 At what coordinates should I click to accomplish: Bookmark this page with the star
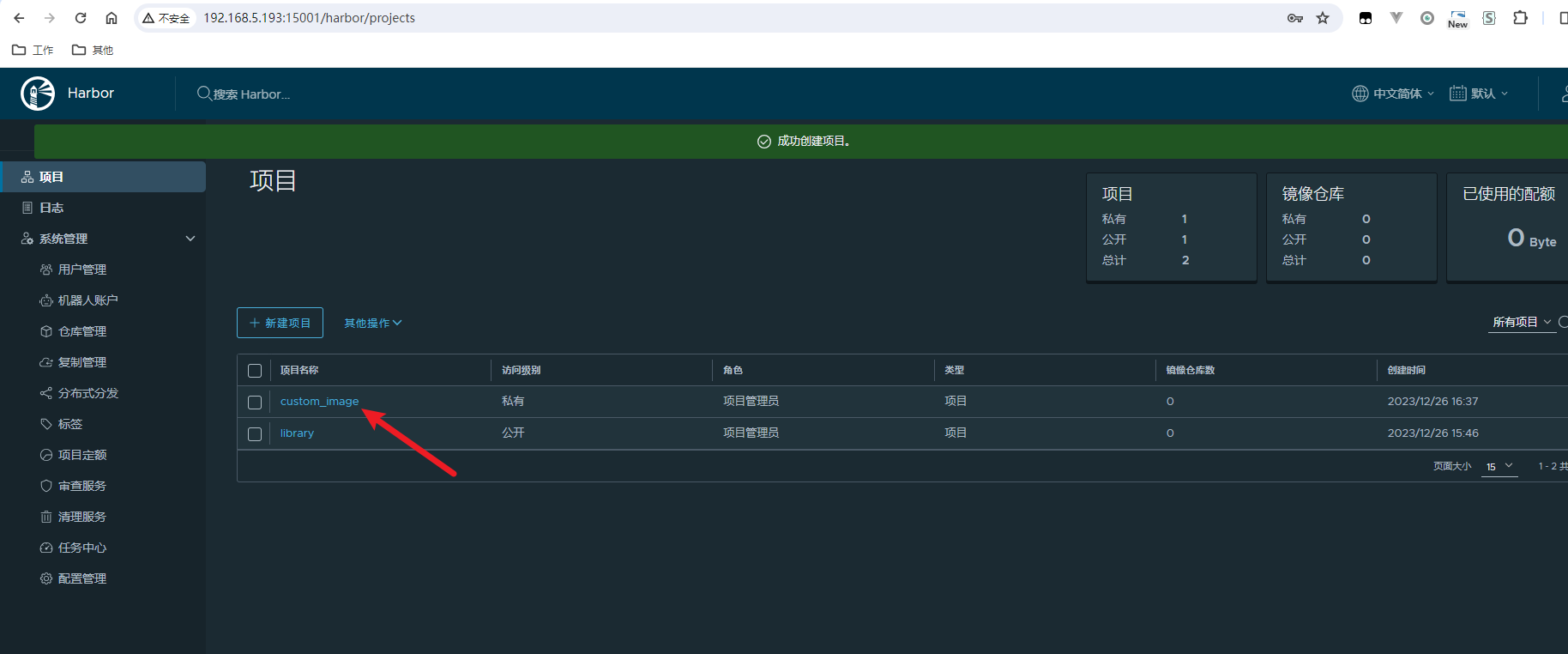1323,18
